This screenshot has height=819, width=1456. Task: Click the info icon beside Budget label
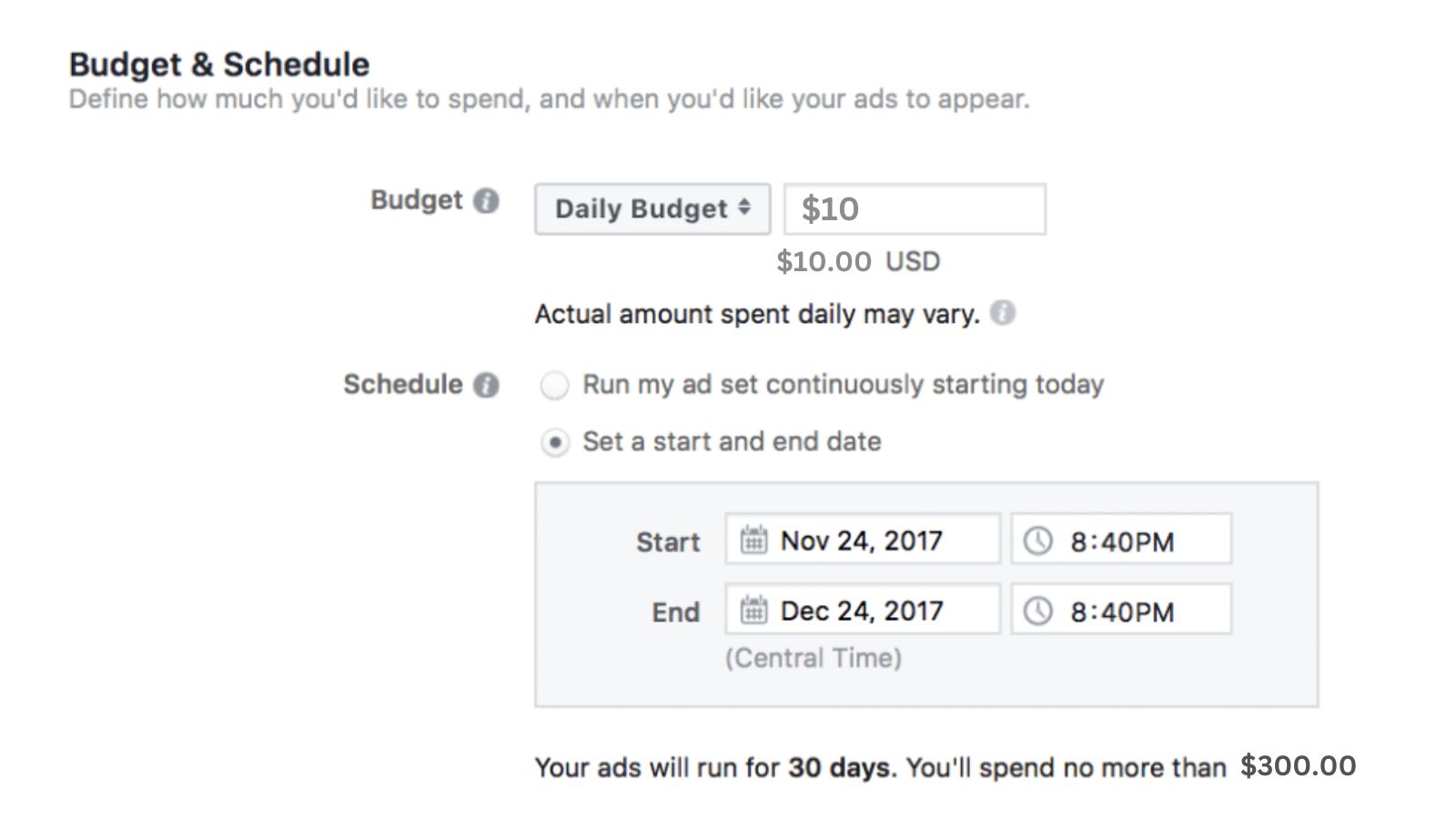[x=487, y=201]
